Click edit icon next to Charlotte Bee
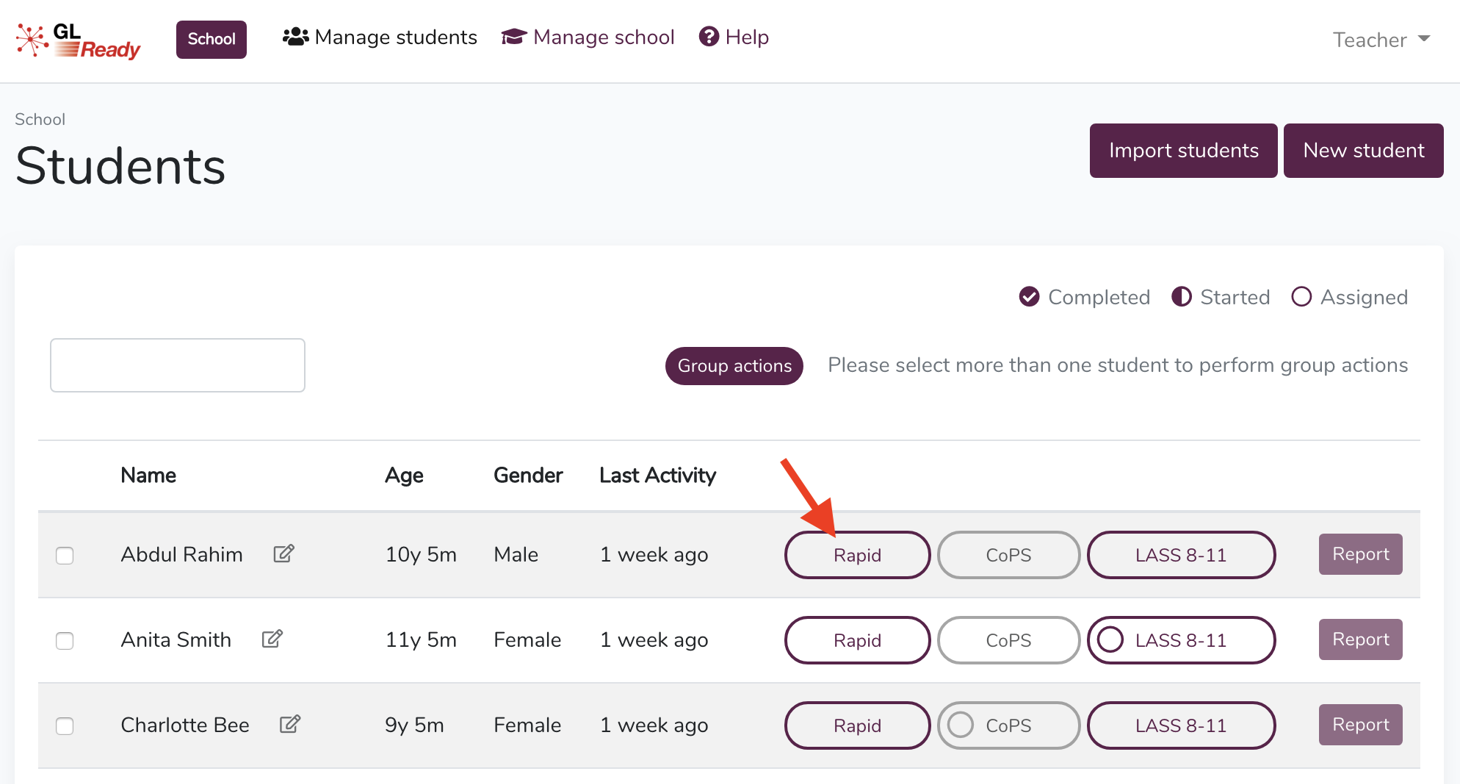The image size is (1460, 784). point(290,724)
